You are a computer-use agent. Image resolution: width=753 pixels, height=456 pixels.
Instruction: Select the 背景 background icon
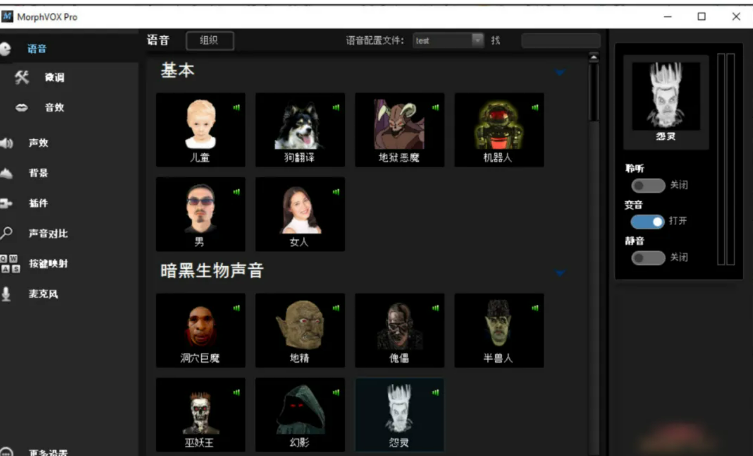[6, 173]
